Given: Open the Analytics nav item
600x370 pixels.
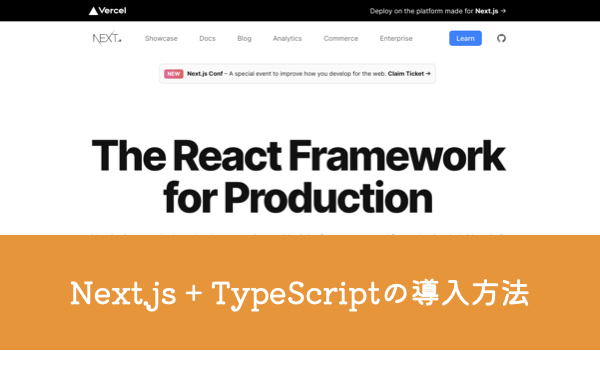Looking at the screenshot, I should pyautogui.click(x=287, y=38).
